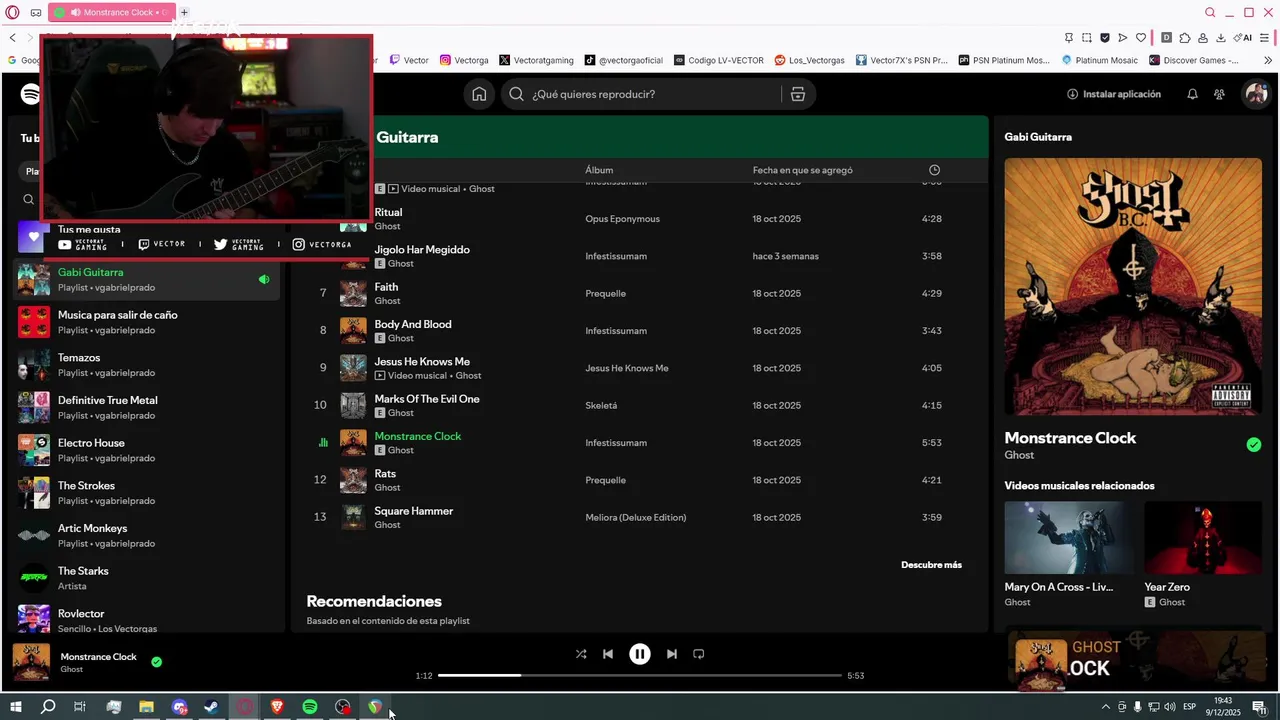
Task: Click the large Ghost B.C. album cover
Action: pyautogui.click(x=1133, y=286)
